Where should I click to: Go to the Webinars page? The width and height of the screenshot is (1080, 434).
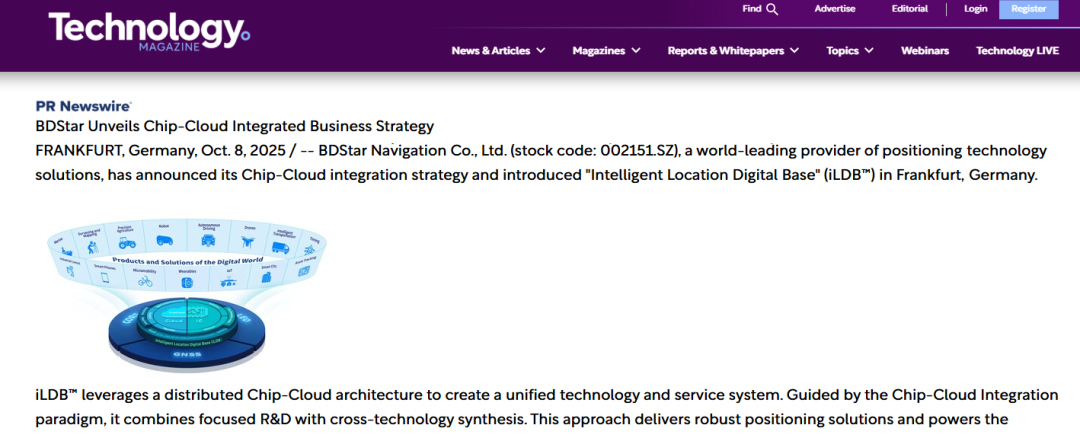(925, 50)
